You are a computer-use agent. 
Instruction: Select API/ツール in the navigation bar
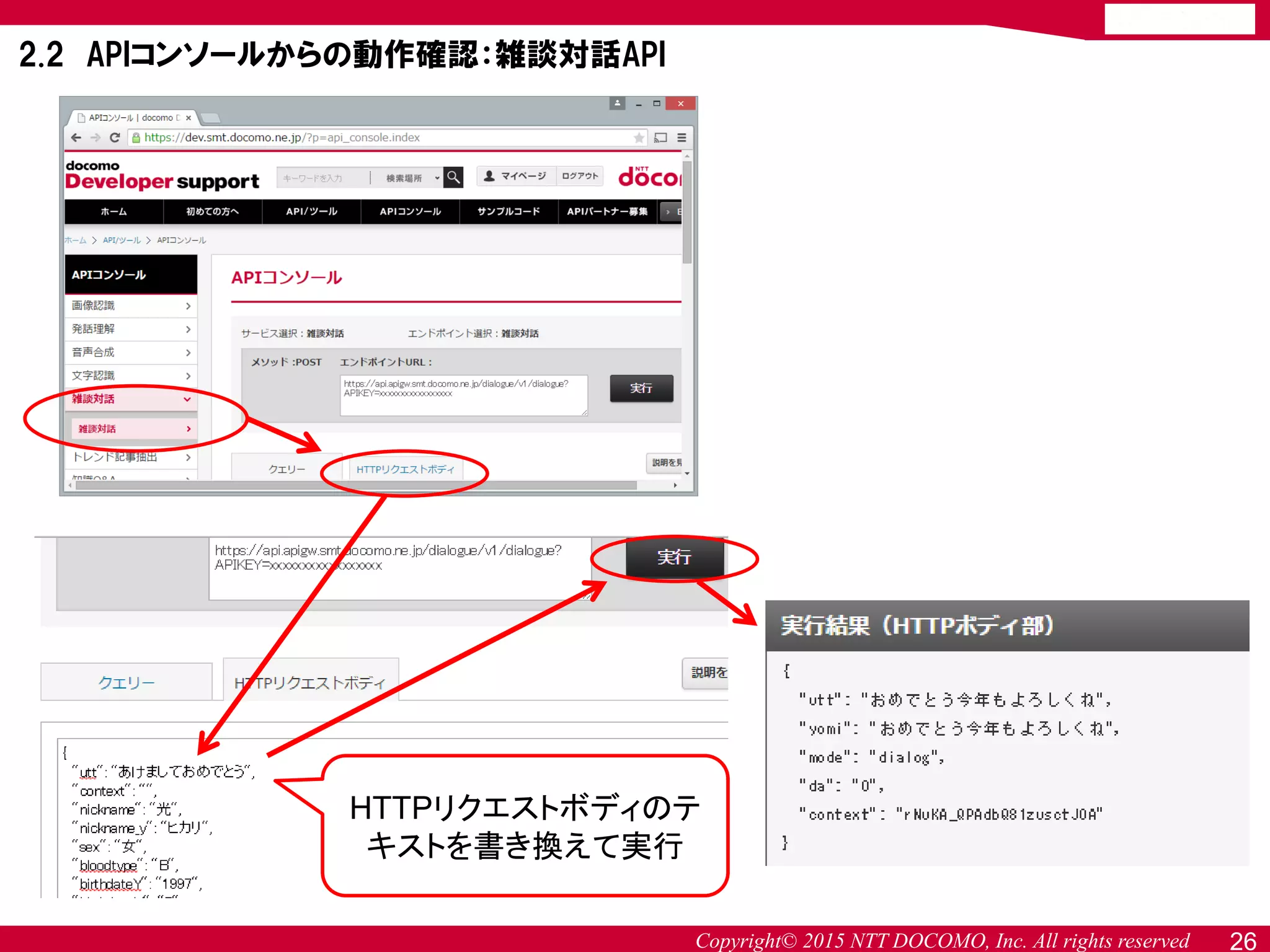312,211
